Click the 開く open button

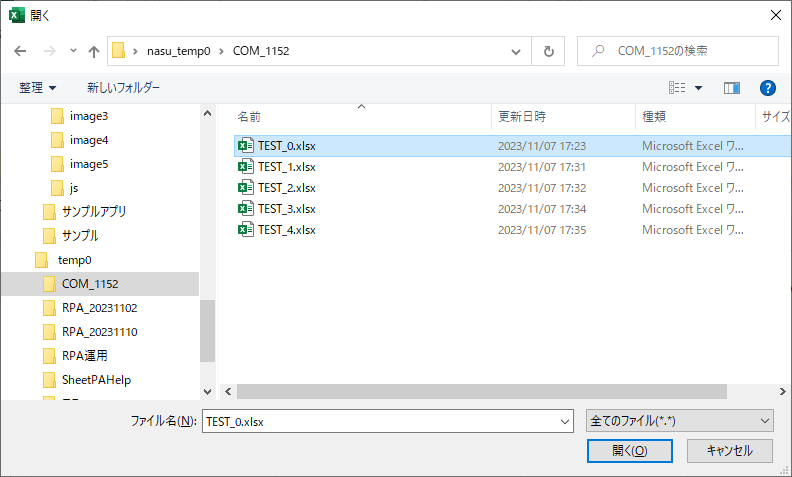point(629,451)
